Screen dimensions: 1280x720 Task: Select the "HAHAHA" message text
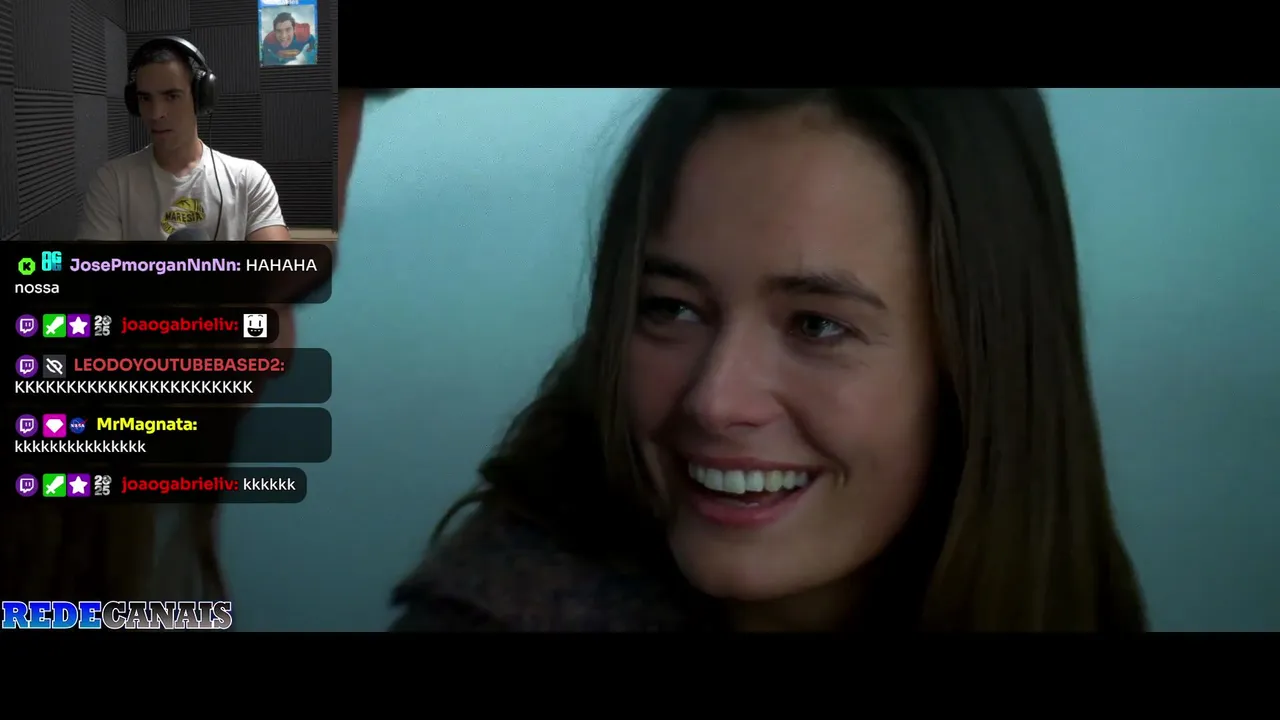(x=281, y=265)
